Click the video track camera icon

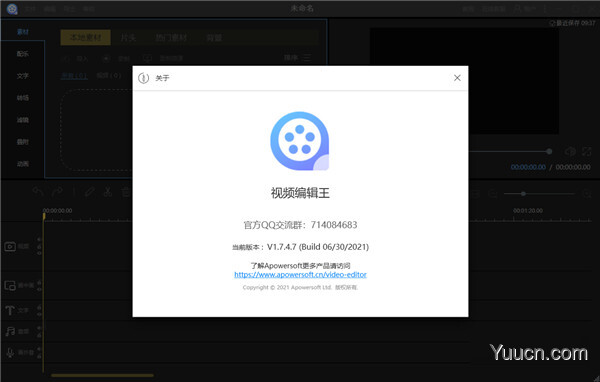[x=10, y=247]
